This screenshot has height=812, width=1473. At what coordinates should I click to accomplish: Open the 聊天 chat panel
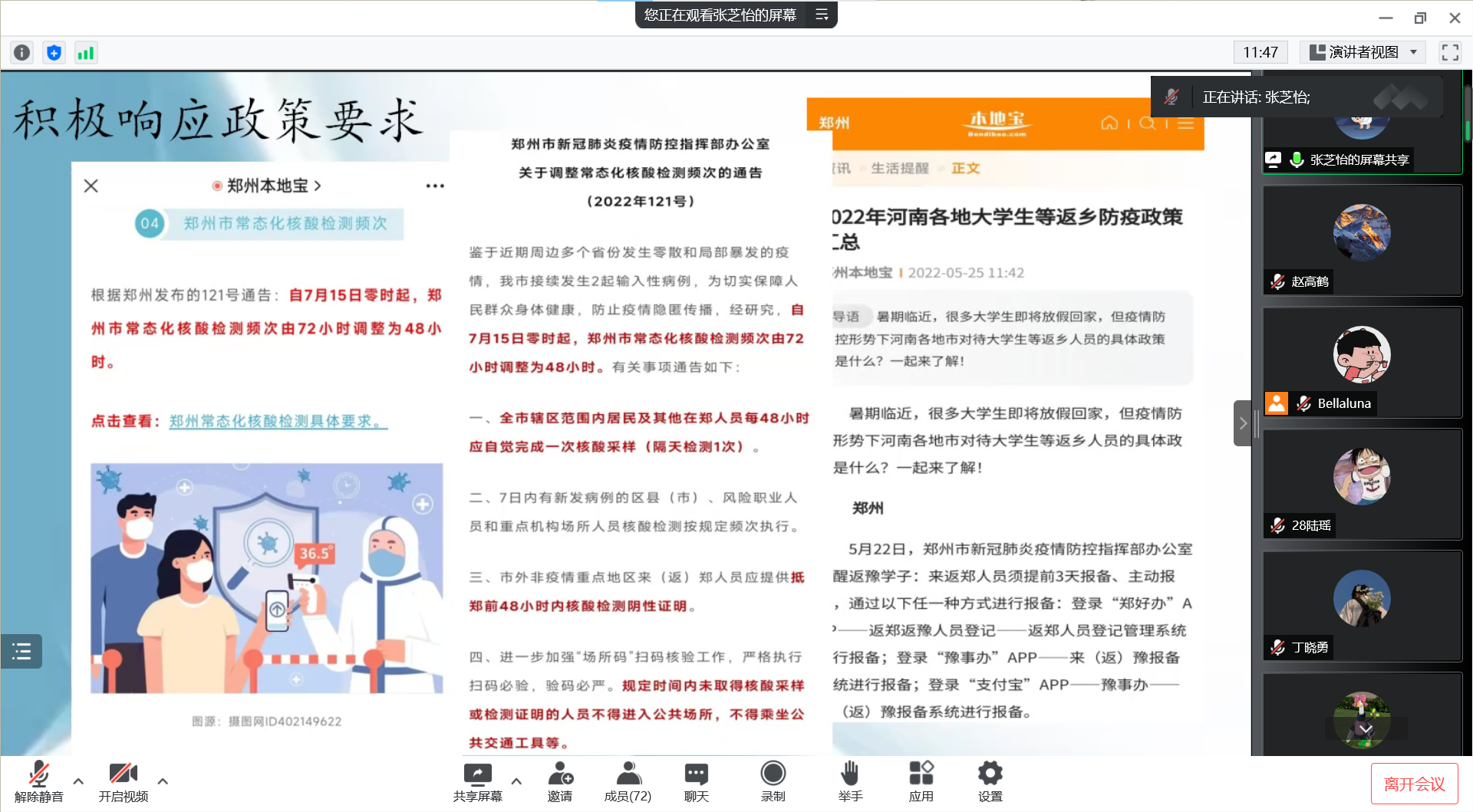(697, 781)
